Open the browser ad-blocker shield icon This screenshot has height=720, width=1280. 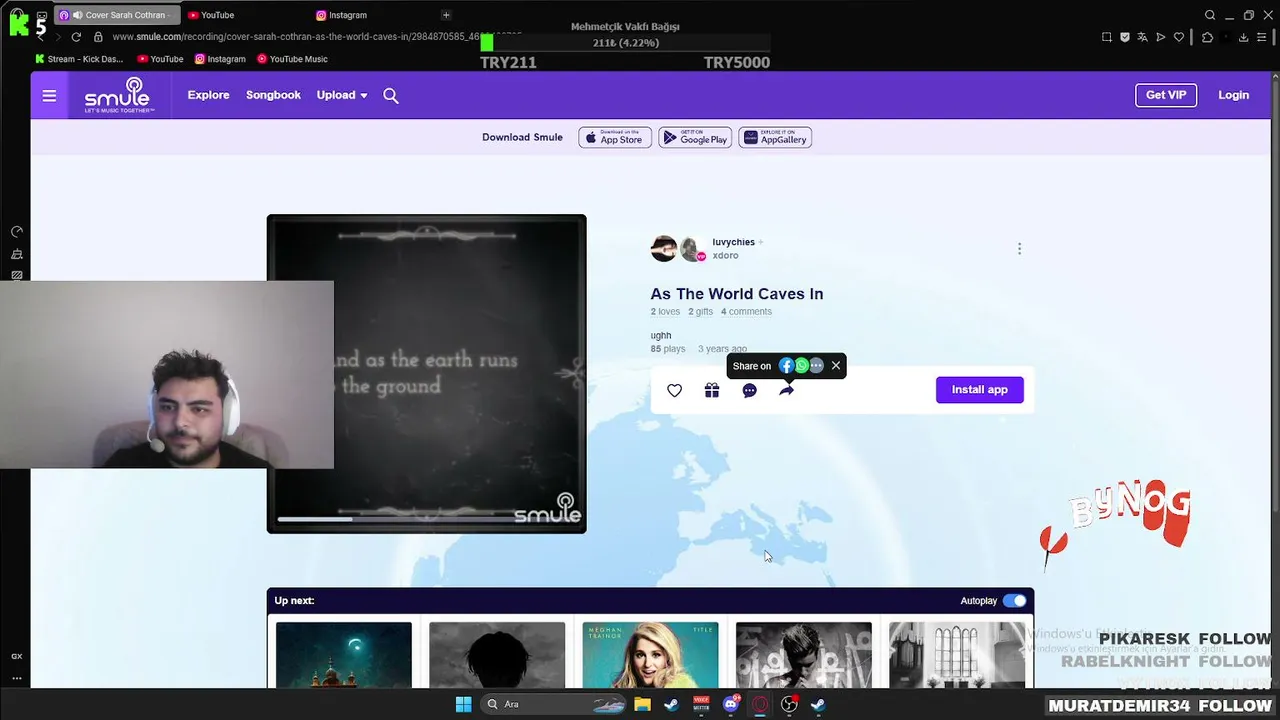click(x=1125, y=37)
